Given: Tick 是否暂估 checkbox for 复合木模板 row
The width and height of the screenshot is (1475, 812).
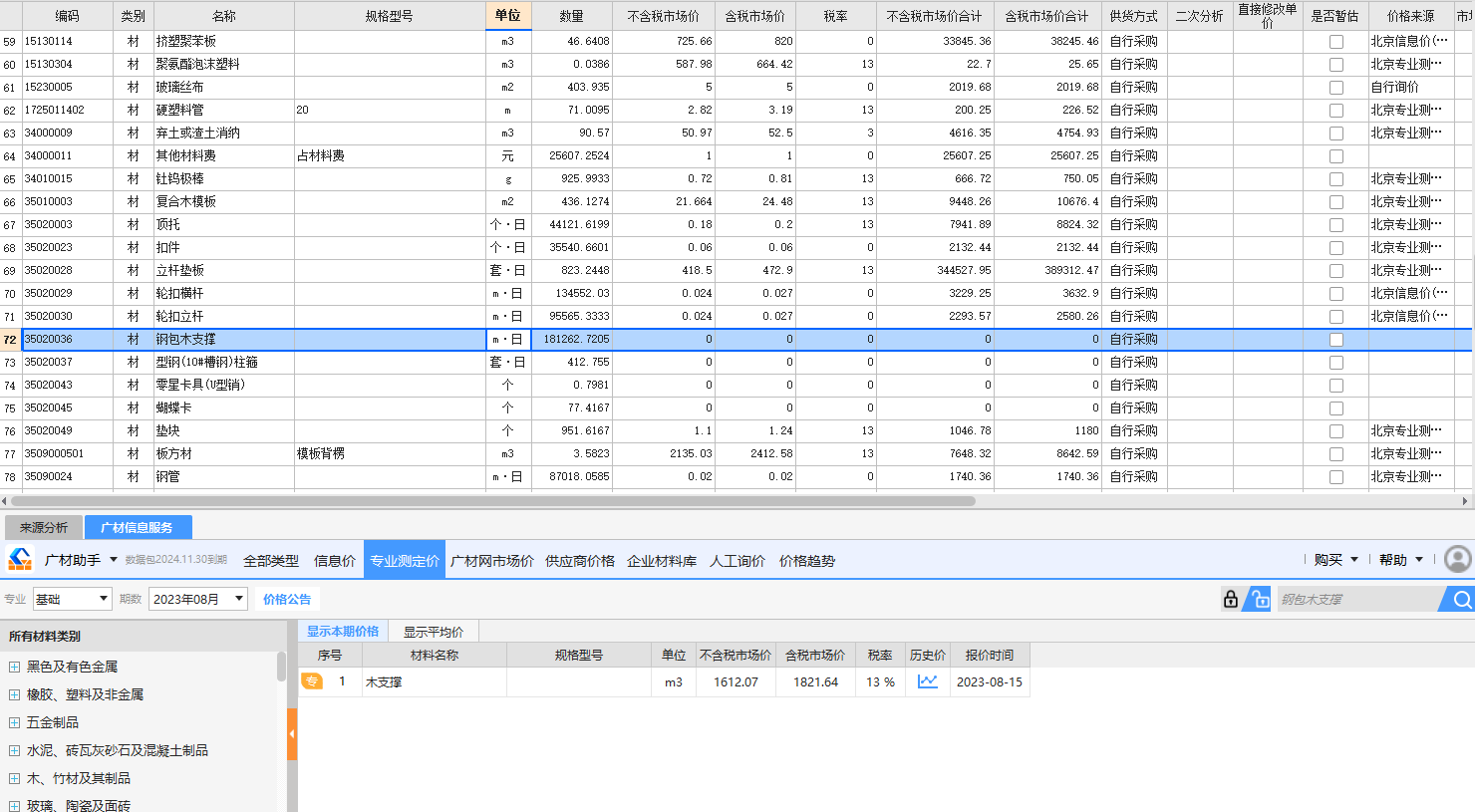Looking at the screenshot, I should point(1335,202).
